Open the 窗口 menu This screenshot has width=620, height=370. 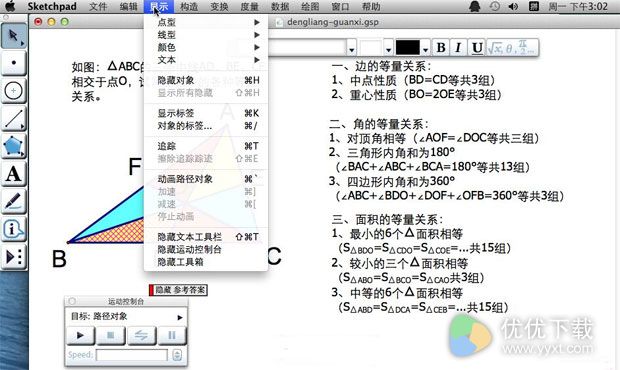pyautogui.click(x=340, y=6)
